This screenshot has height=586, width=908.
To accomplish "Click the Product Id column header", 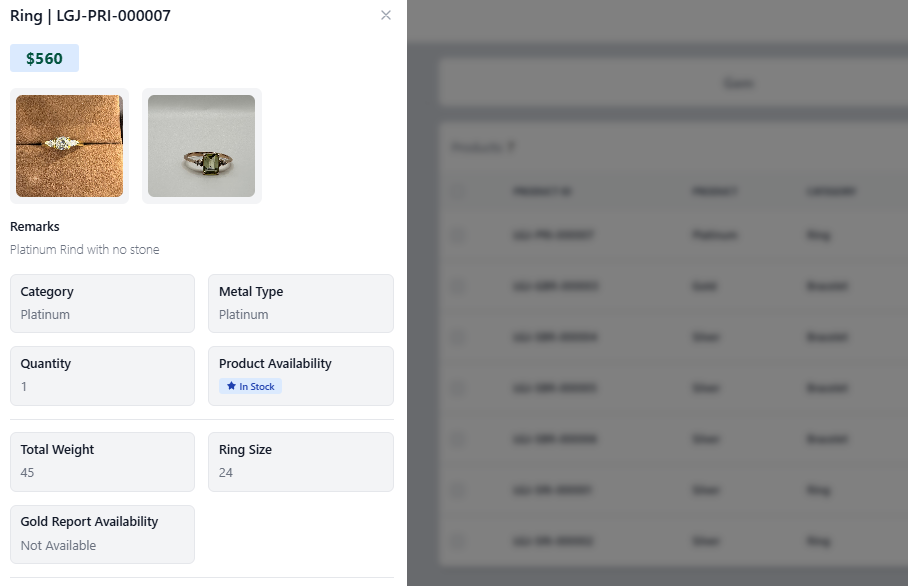I will click(x=542, y=191).
